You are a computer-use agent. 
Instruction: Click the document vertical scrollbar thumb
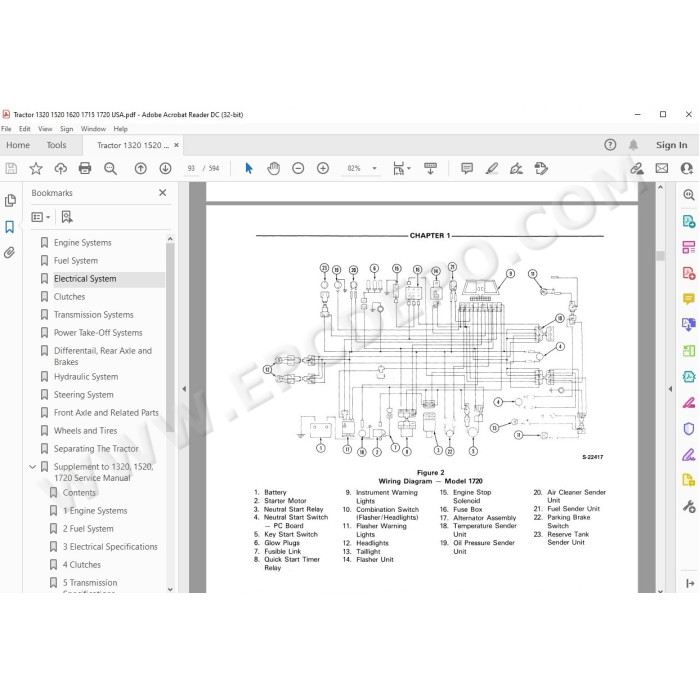[660, 256]
